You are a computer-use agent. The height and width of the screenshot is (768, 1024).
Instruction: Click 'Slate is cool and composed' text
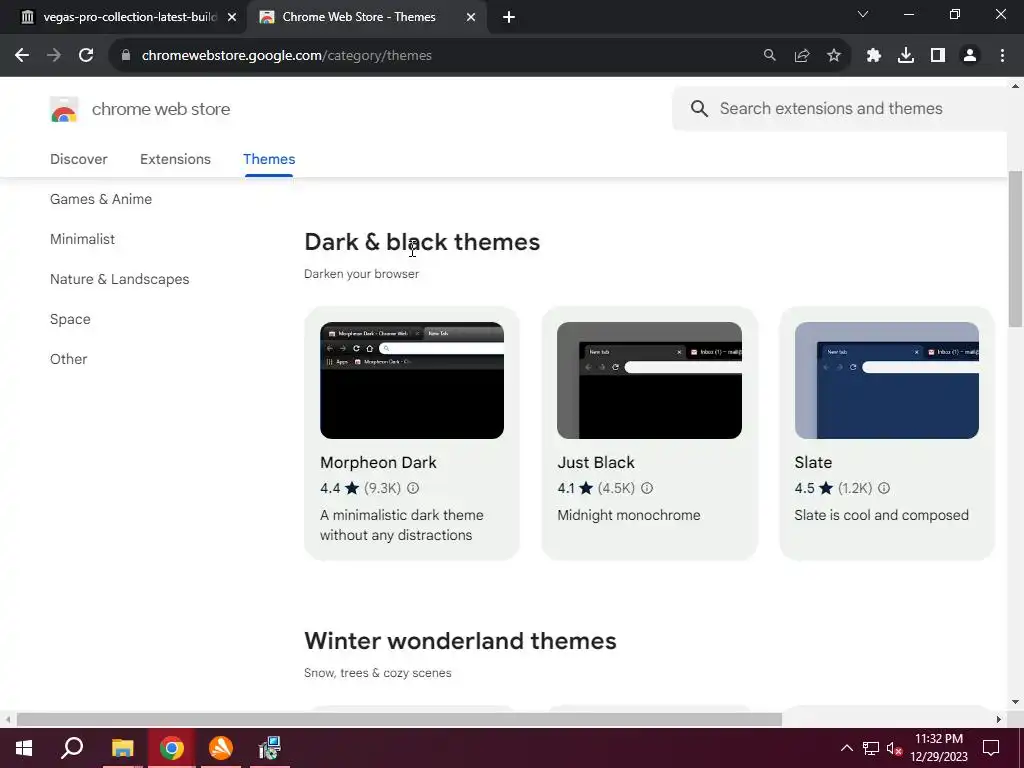coord(882,515)
